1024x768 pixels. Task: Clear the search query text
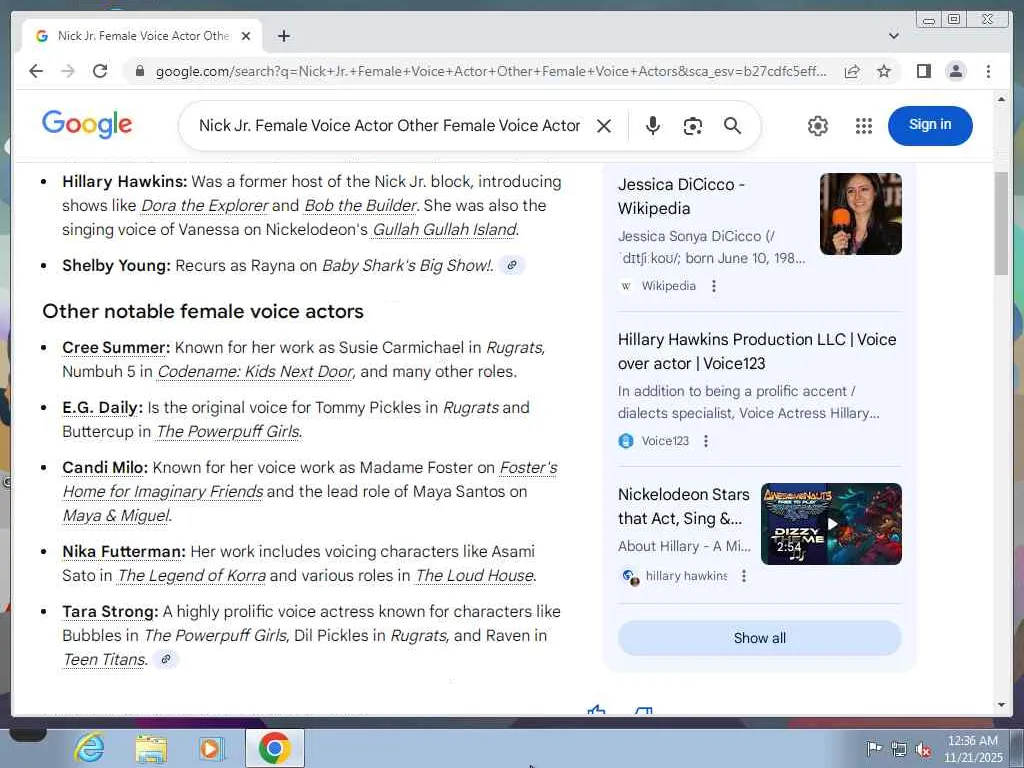tap(604, 125)
